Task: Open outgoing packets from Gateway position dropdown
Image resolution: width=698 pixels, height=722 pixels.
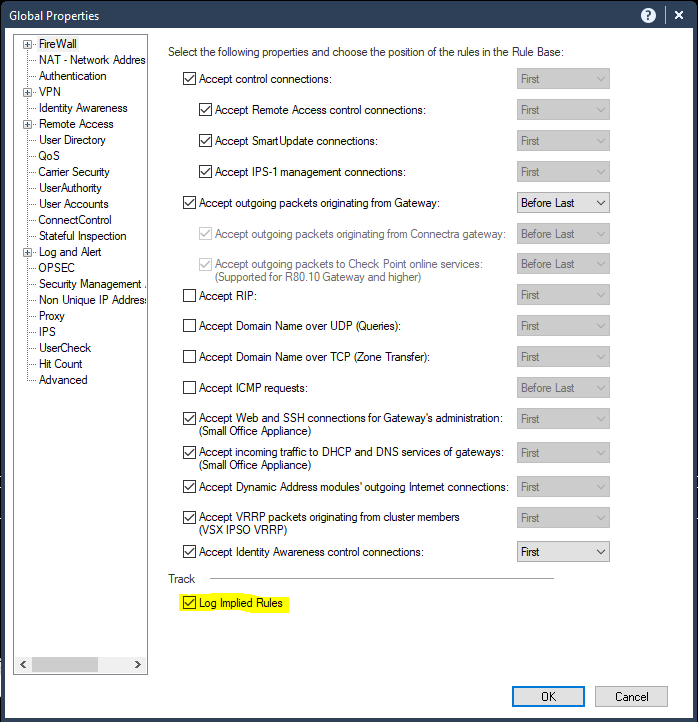Action: coord(563,203)
